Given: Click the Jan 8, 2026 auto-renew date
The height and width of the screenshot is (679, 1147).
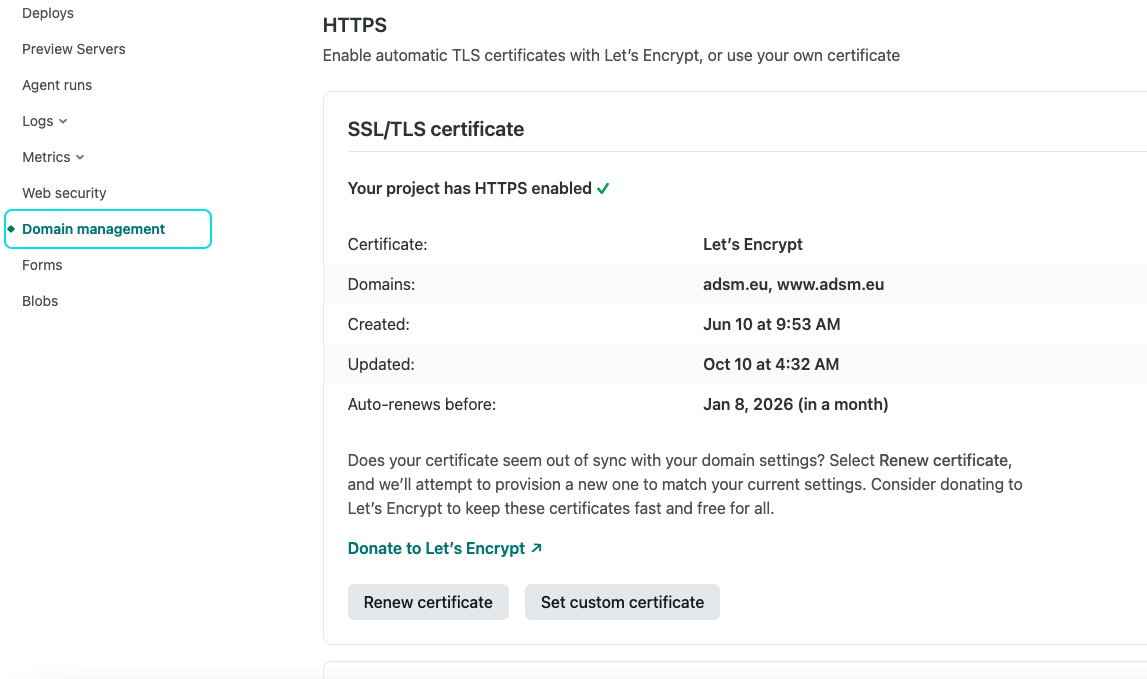Looking at the screenshot, I should coord(795,404).
